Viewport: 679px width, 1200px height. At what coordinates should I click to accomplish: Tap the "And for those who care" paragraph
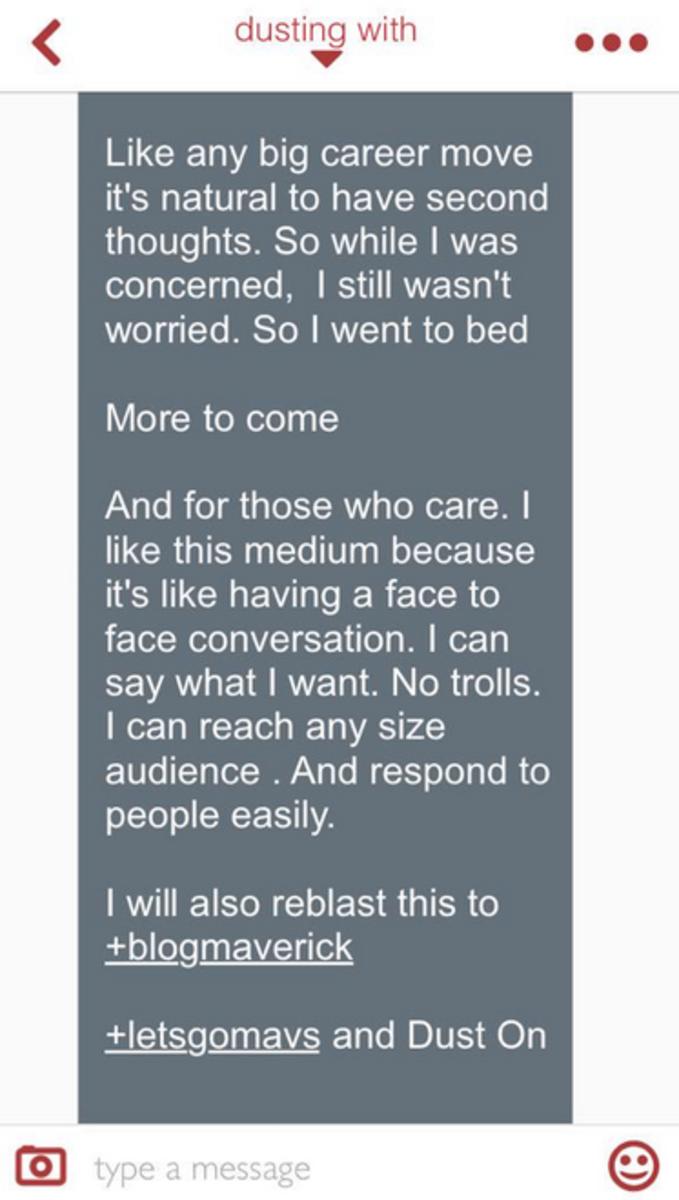[x=315, y=506]
